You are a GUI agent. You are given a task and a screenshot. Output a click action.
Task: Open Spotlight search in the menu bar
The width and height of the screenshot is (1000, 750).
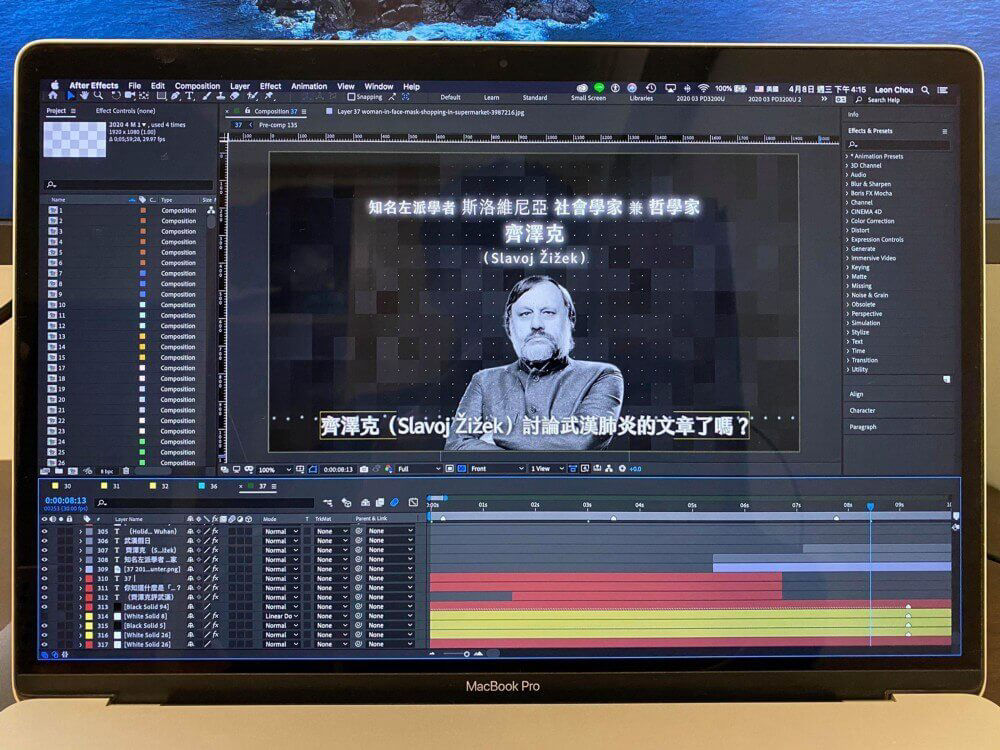click(x=925, y=90)
